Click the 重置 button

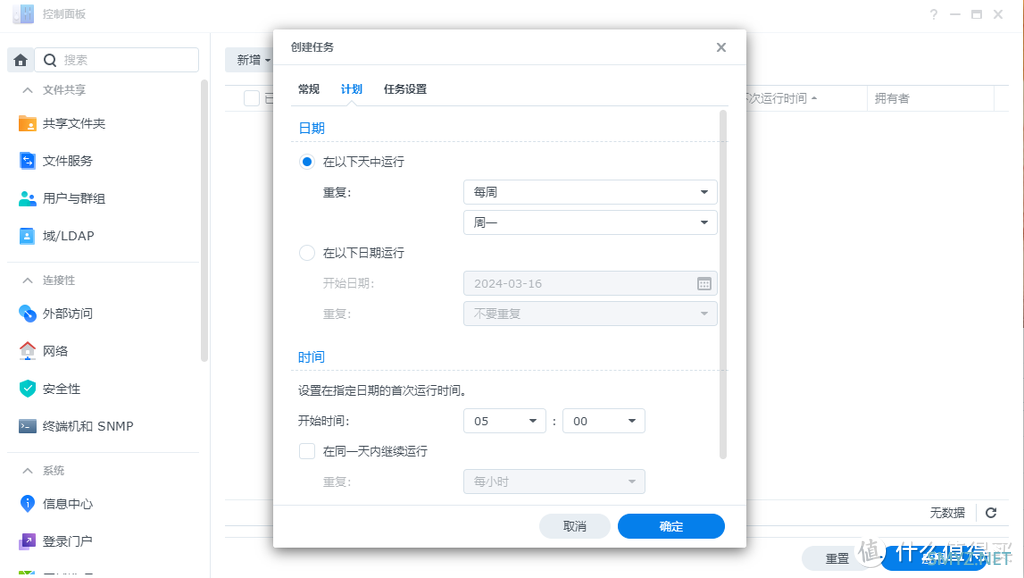(837, 558)
